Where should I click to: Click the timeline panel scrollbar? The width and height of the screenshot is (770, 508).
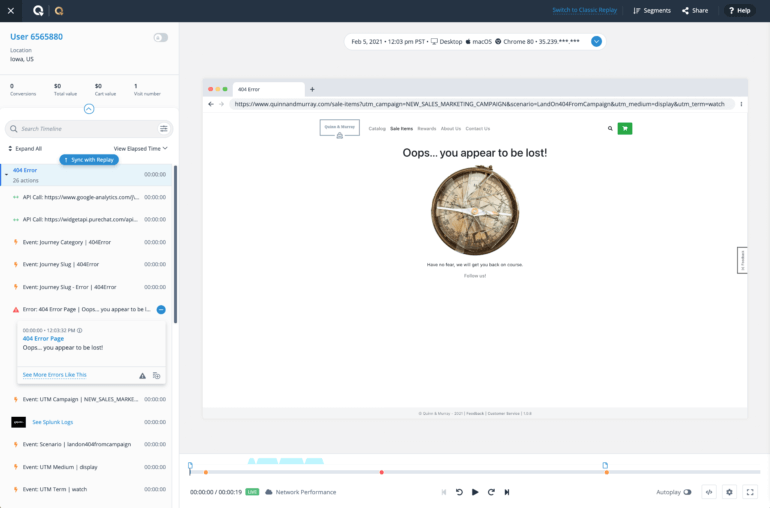pyautogui.click(x=175, y=244)
